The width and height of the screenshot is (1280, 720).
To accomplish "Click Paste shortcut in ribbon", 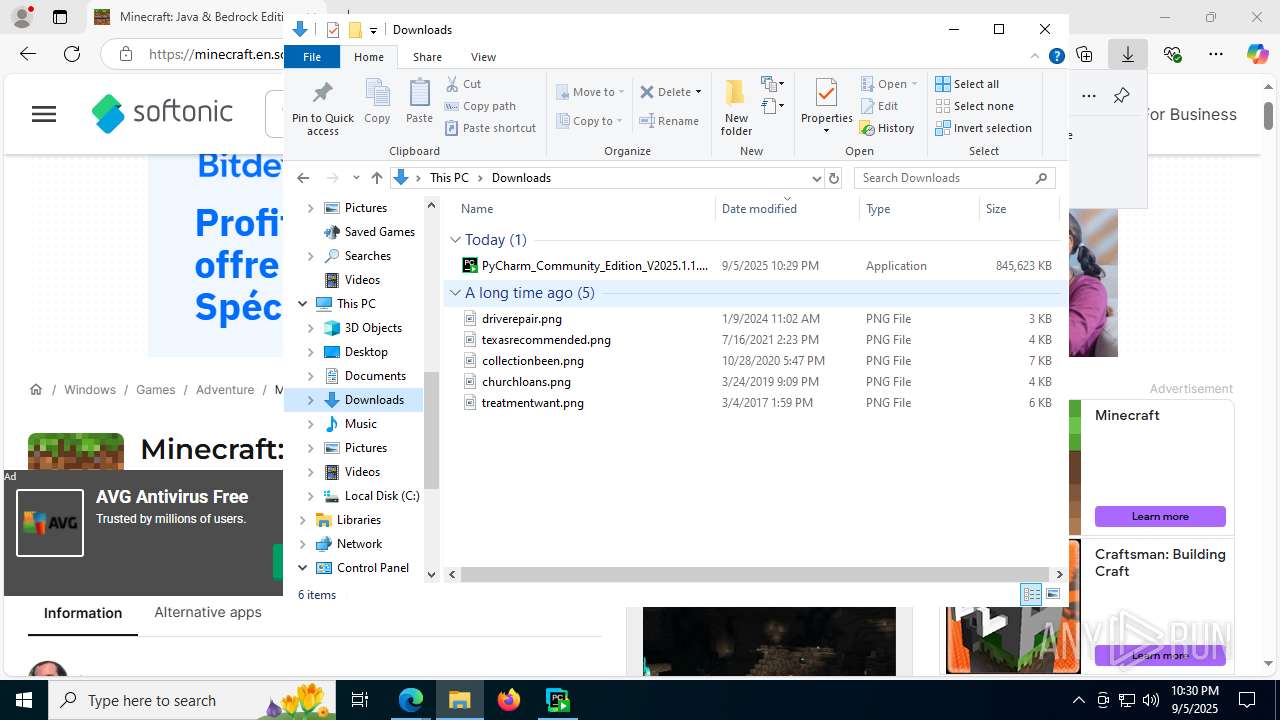I will pos(491,128).
